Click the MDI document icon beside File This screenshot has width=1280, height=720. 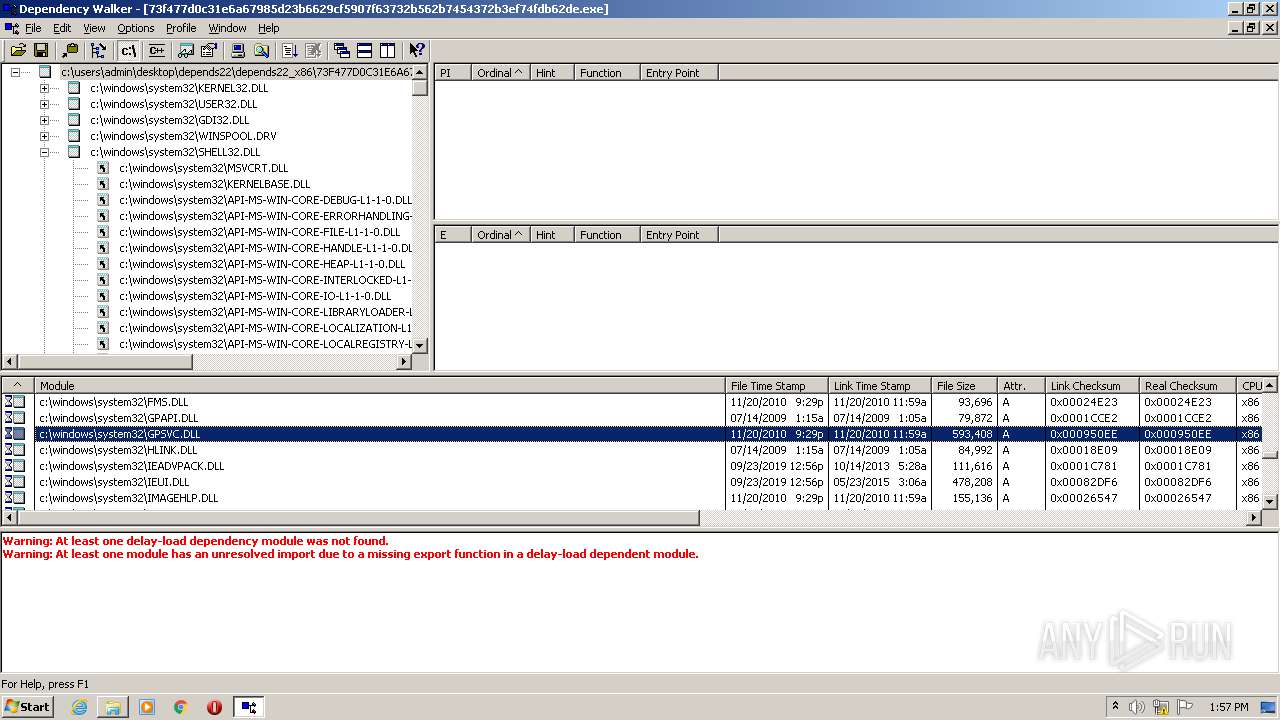pyautogui.click(x=11, y=28)
